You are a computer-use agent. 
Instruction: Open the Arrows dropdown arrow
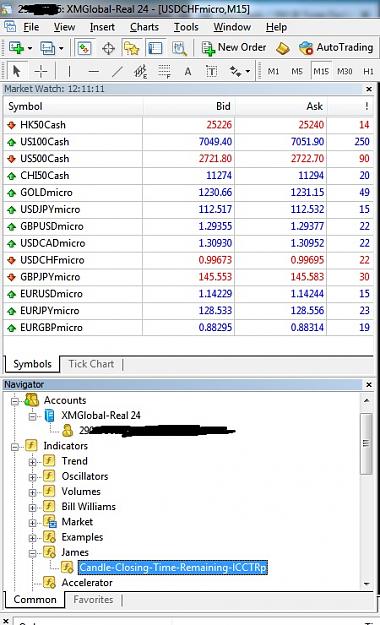248,72
